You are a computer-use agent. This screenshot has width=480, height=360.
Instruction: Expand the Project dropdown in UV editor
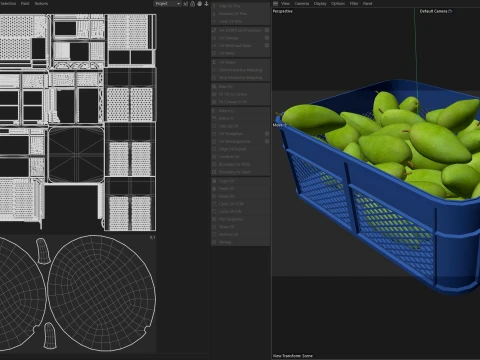tap(167, 4)
